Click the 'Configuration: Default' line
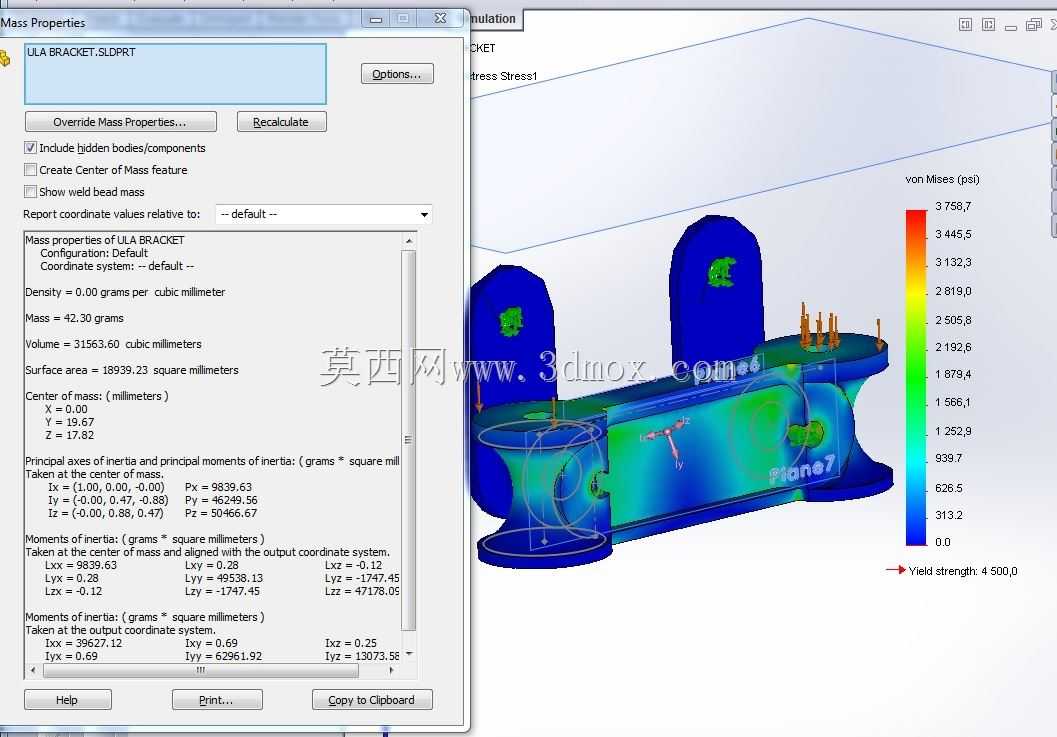The image size is (1057, 737). [x=94, y=253]
